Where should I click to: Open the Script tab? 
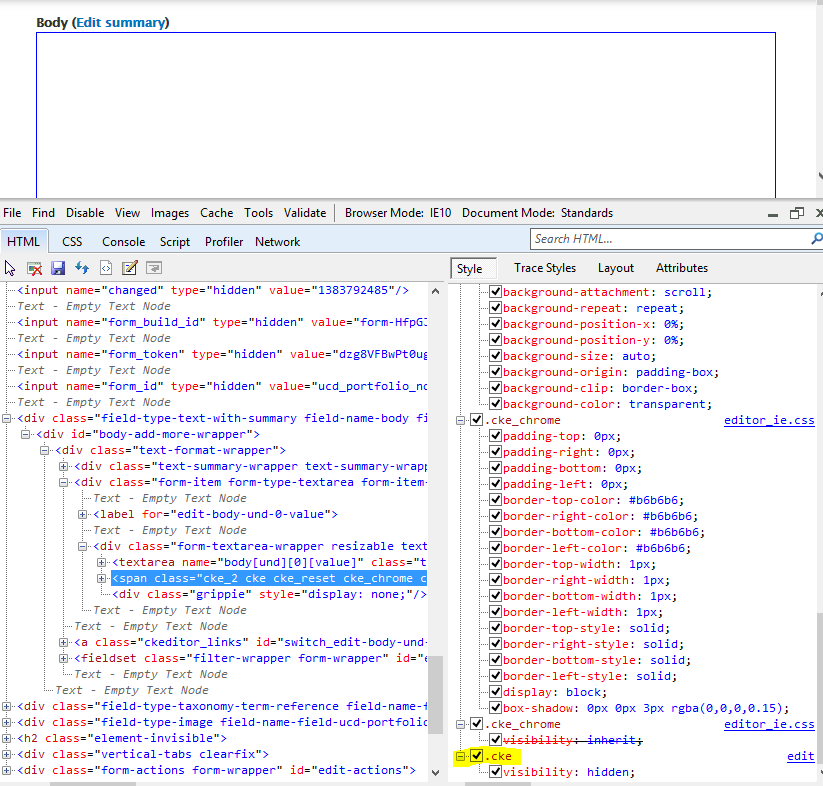[175, 242]
